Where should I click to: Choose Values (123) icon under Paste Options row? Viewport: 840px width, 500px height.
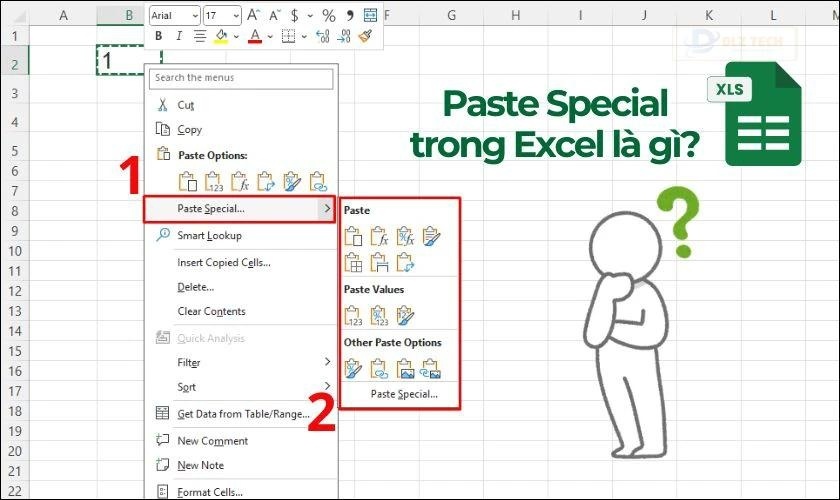(214, 182)
